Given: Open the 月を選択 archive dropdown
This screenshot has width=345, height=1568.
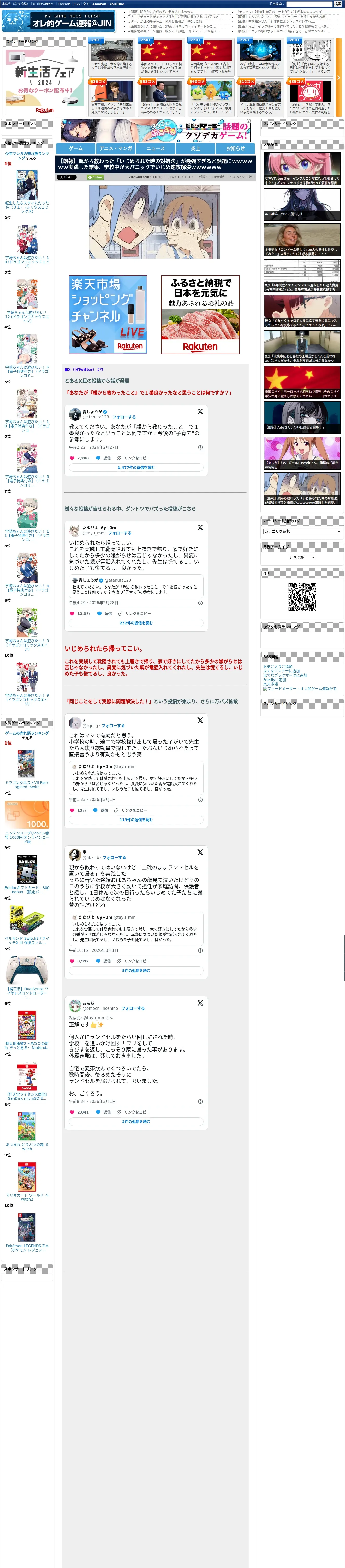Looking at the screenshot, I should [302, 558].
